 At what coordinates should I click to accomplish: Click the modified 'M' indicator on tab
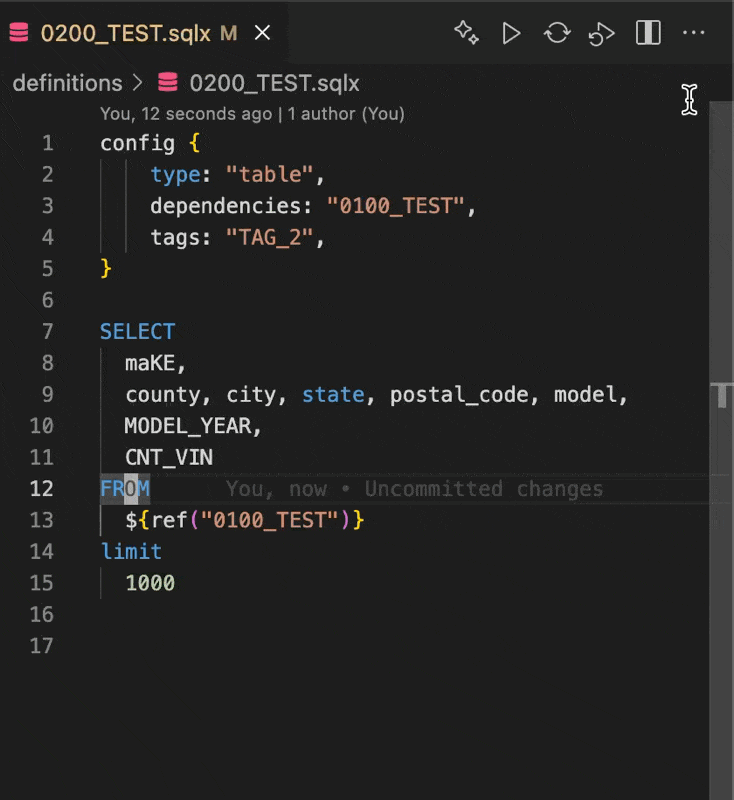(229, 33)
